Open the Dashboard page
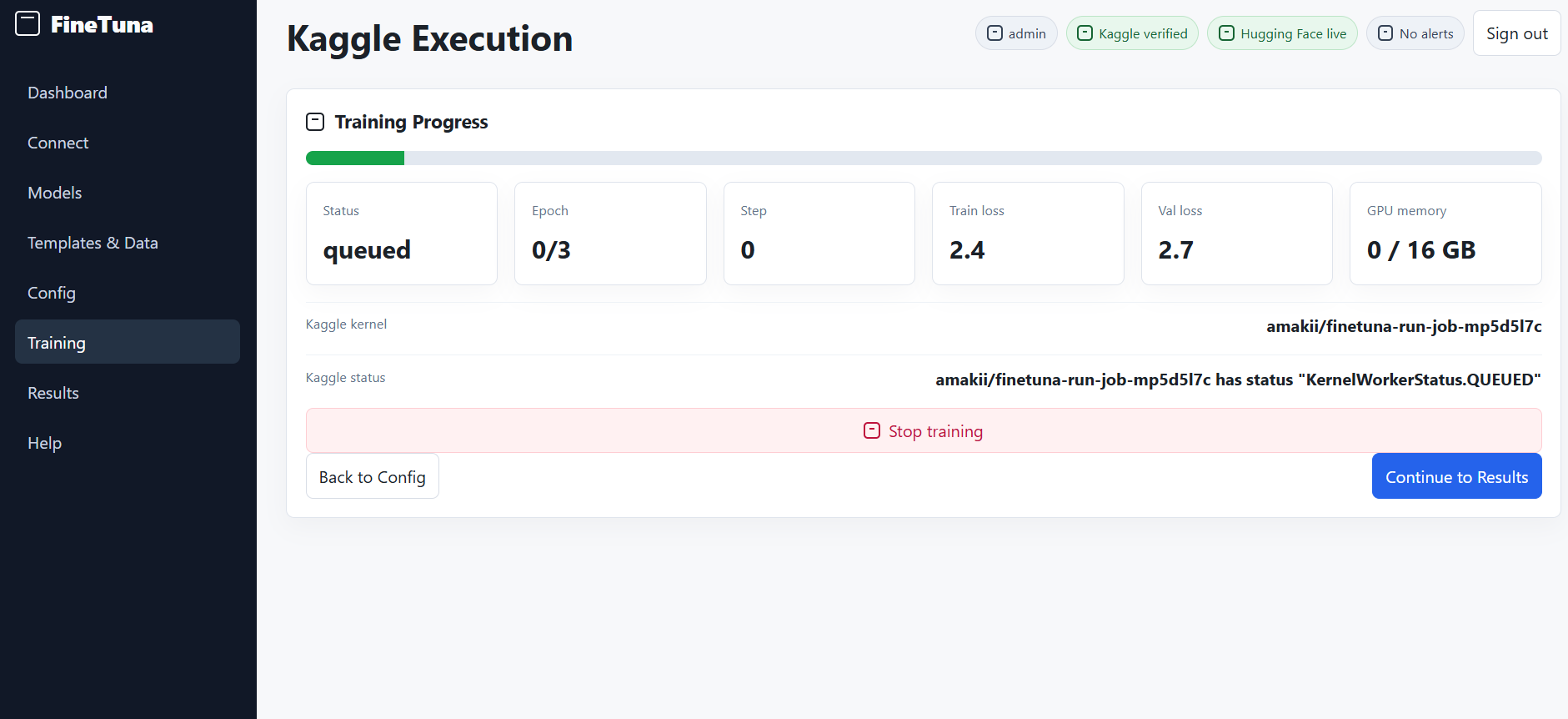 pos(128,93)
